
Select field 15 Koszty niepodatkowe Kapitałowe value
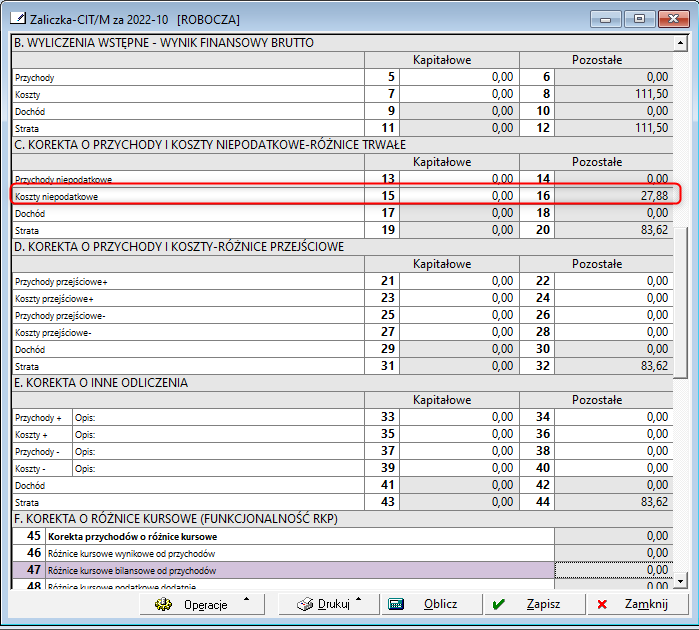click(459, 196)
